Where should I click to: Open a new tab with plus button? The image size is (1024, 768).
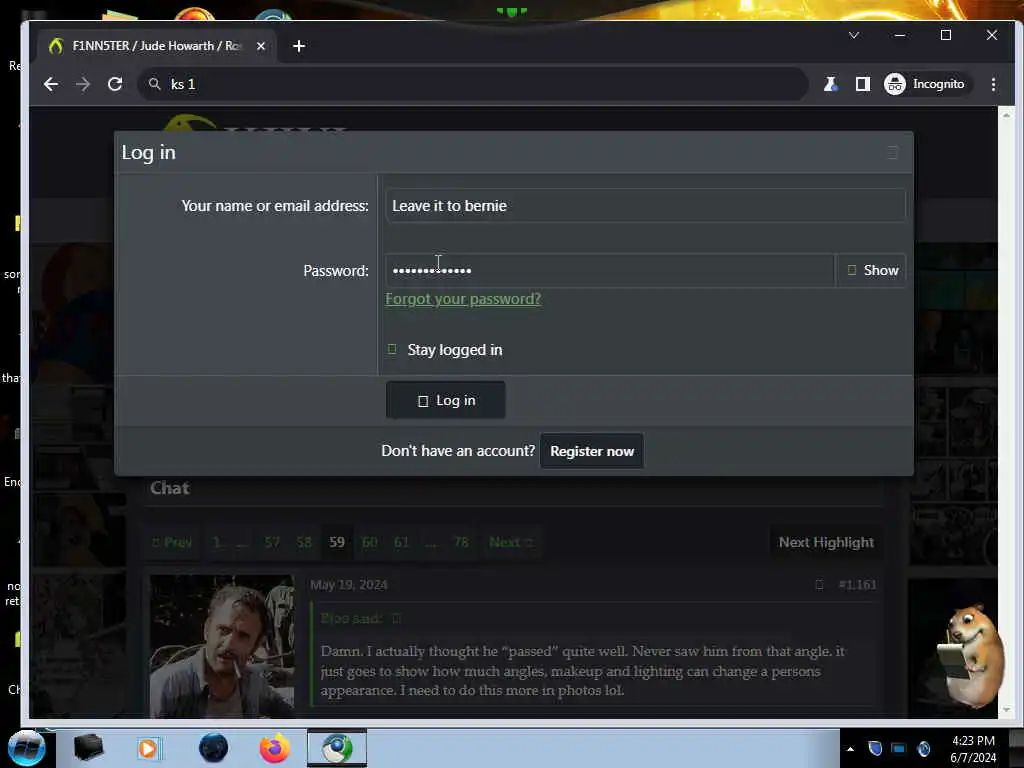(x=299, y=46)
